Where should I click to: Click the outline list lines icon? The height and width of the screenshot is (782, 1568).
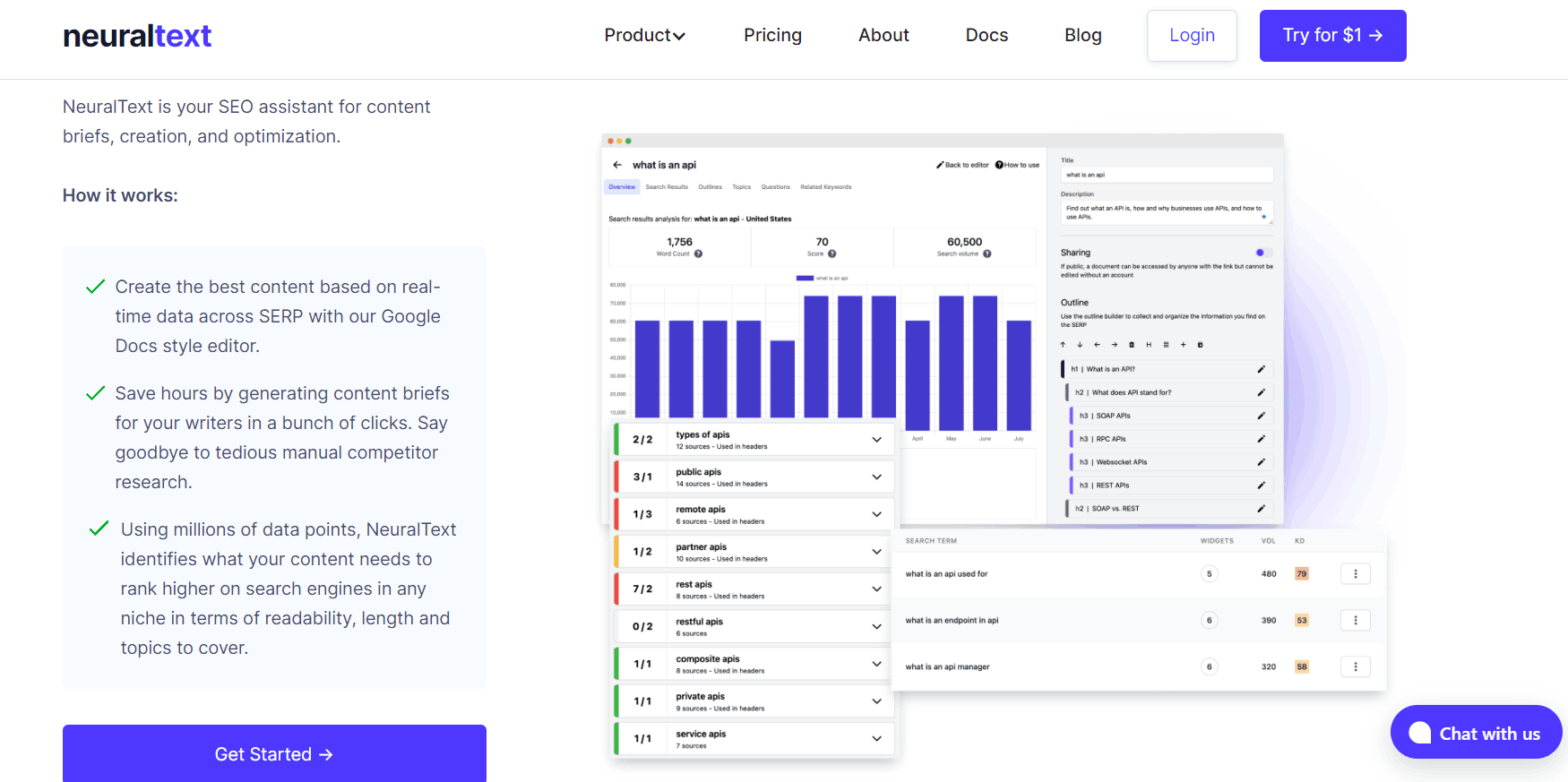(1166, 345)
